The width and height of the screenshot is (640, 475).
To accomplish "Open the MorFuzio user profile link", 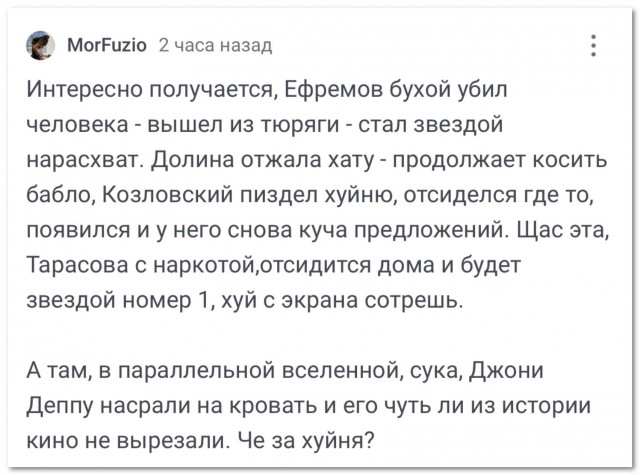I will pos(107,45).
